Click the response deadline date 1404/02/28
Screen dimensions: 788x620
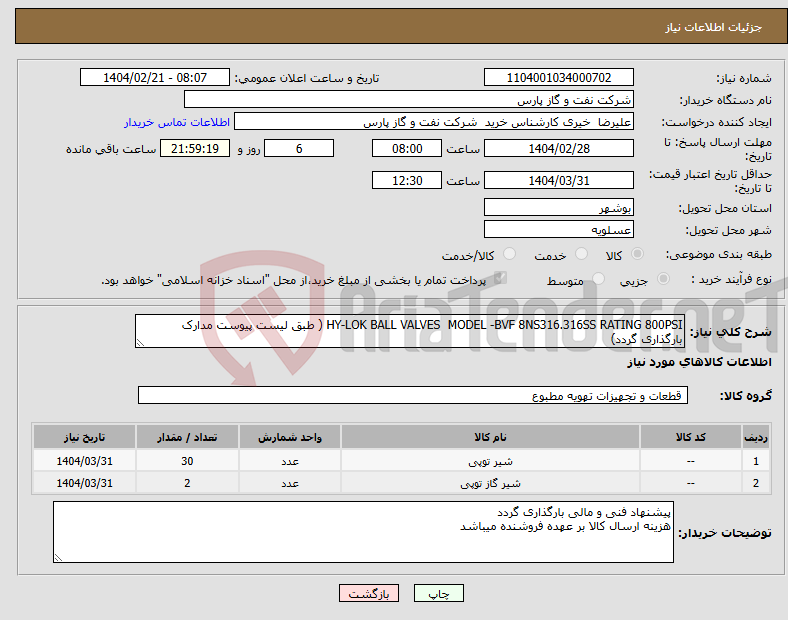558,149
